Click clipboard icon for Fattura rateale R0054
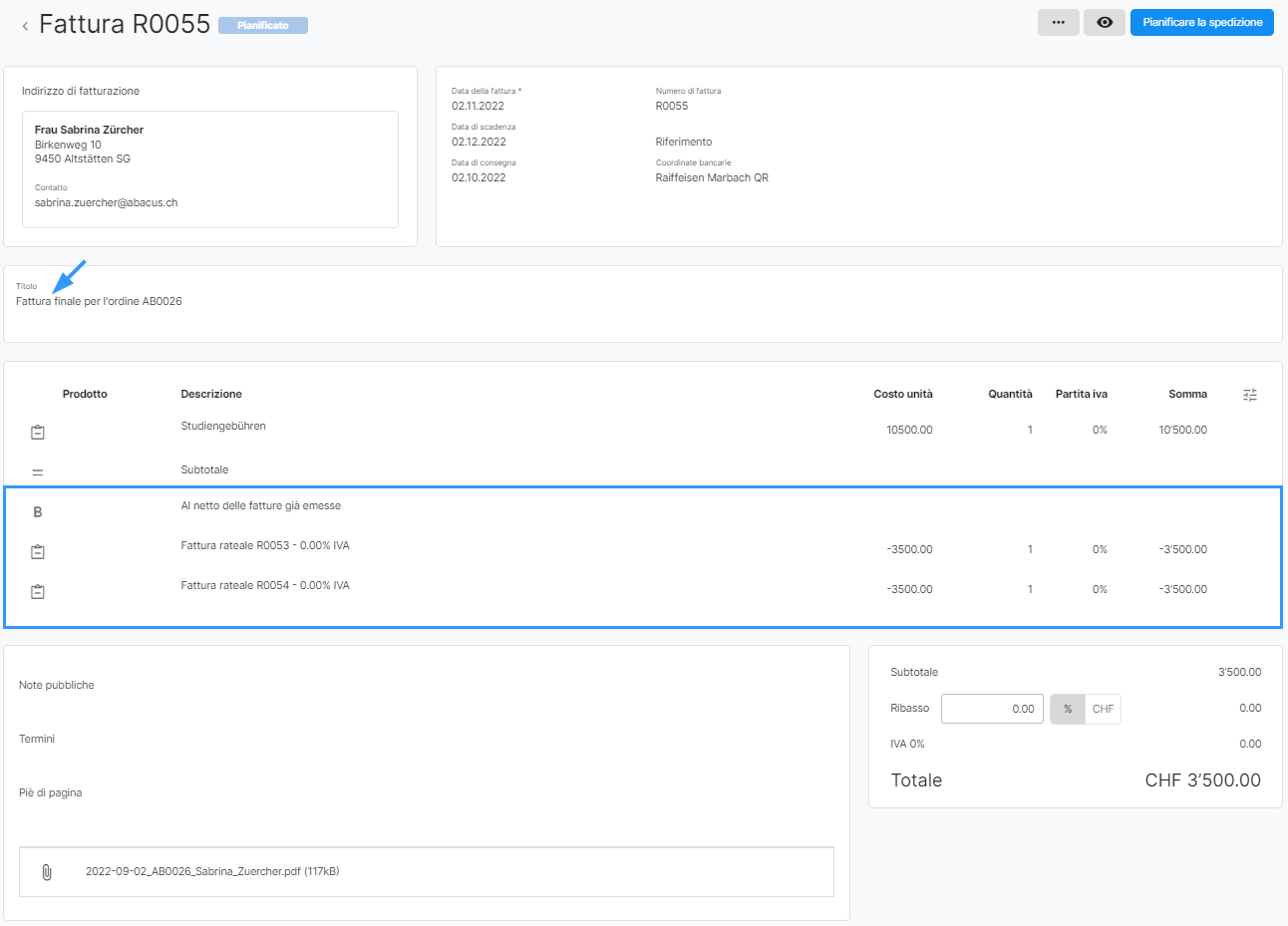Image resolution: width=1288 pixels, height=926 pixels. 38,591
